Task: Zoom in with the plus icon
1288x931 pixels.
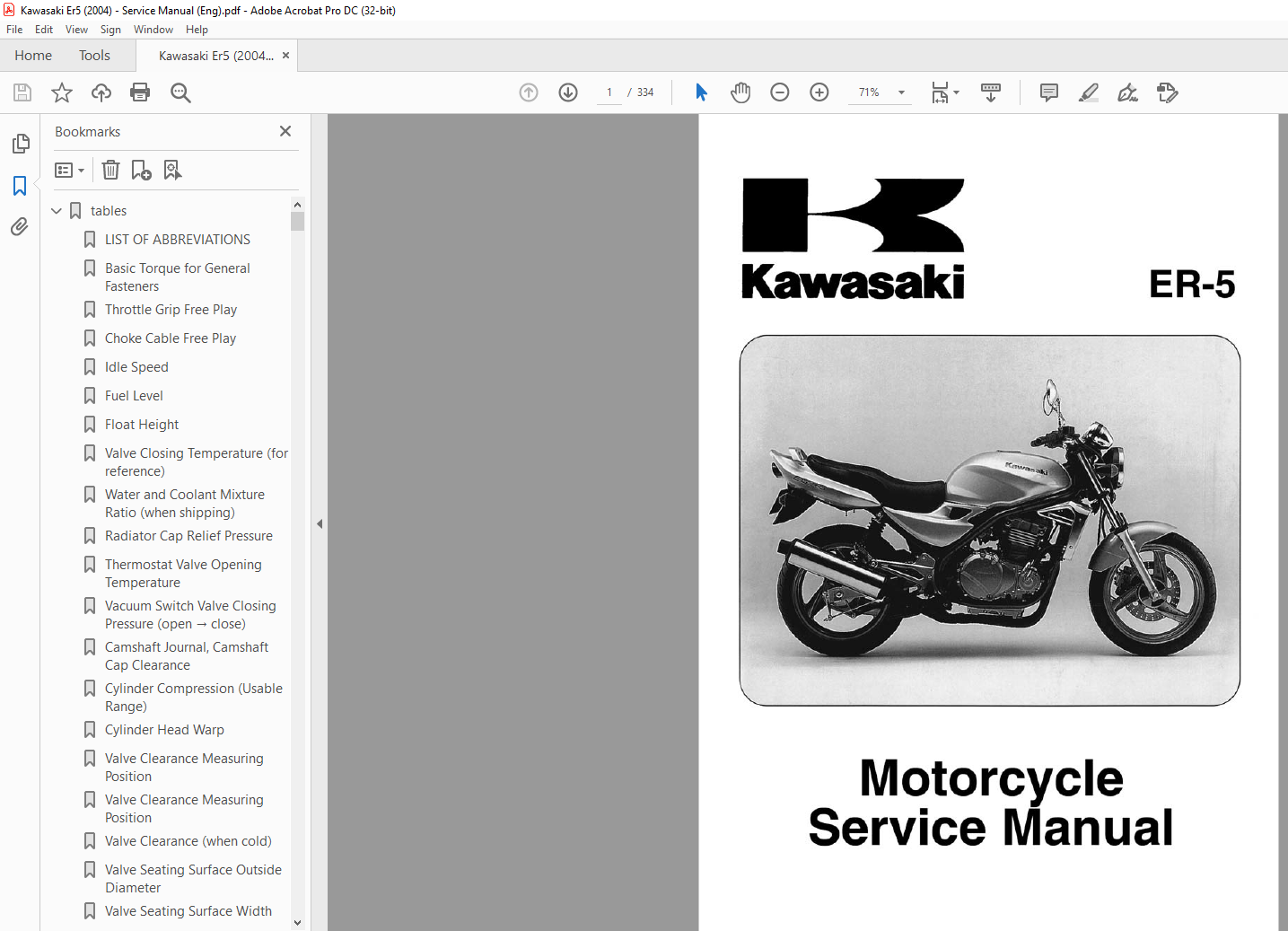Action: click(x=819, y=92)
